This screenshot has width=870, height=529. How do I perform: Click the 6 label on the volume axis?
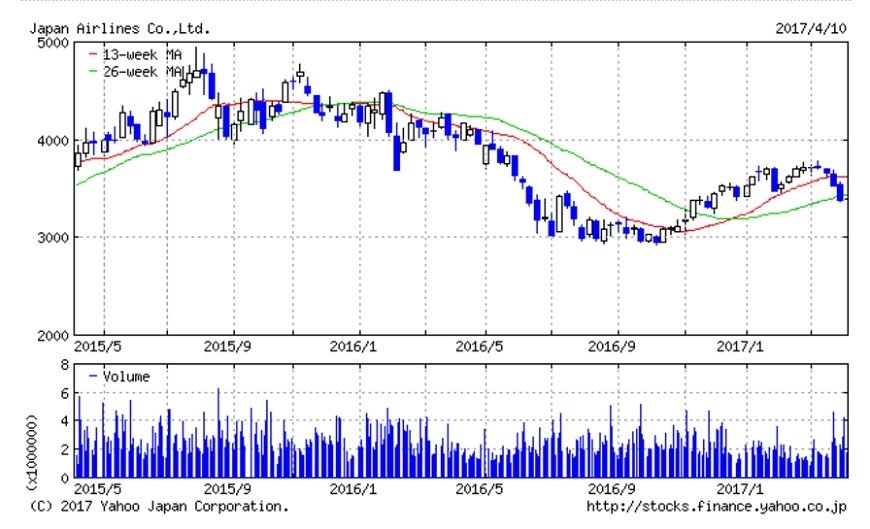pos(62,395)
